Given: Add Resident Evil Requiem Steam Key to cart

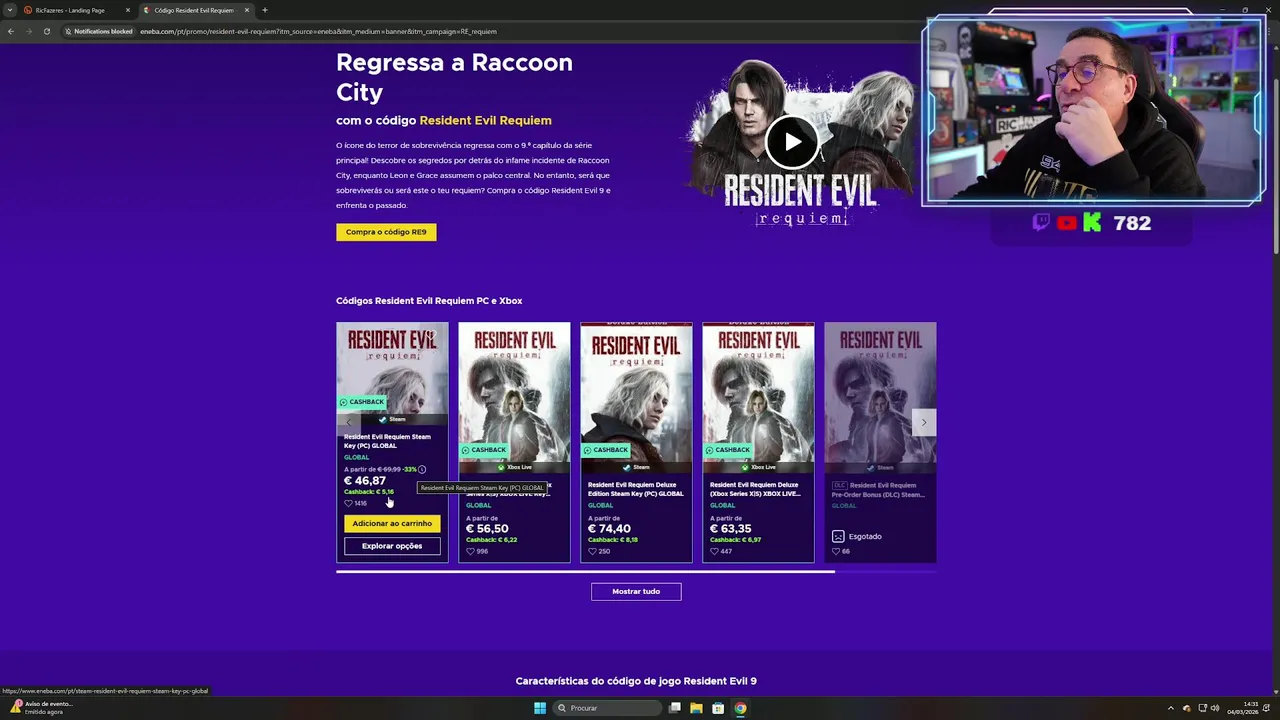Looking at the screenshot, I should point(392,523).
